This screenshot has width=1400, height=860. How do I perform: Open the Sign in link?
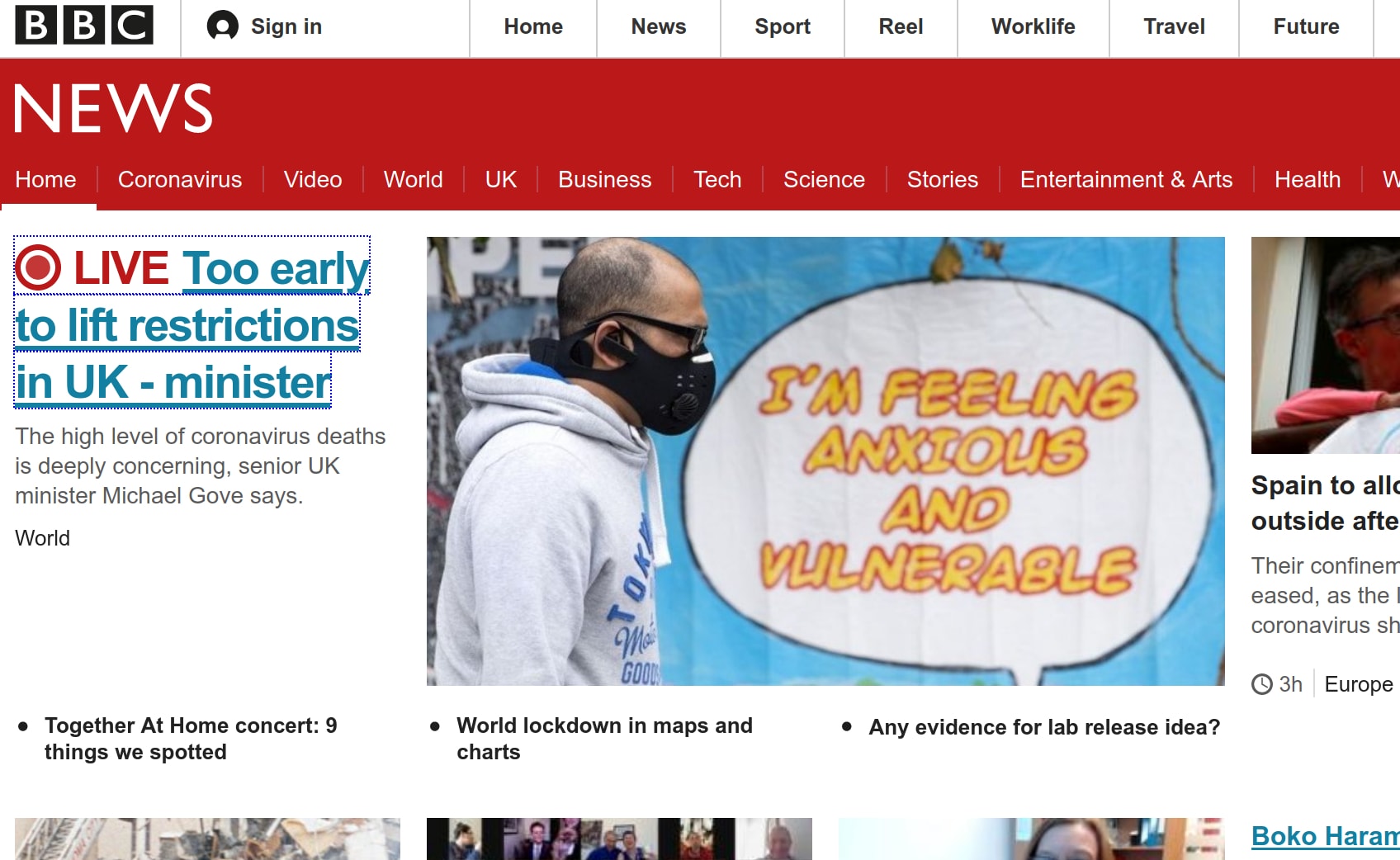pos(286,26)
